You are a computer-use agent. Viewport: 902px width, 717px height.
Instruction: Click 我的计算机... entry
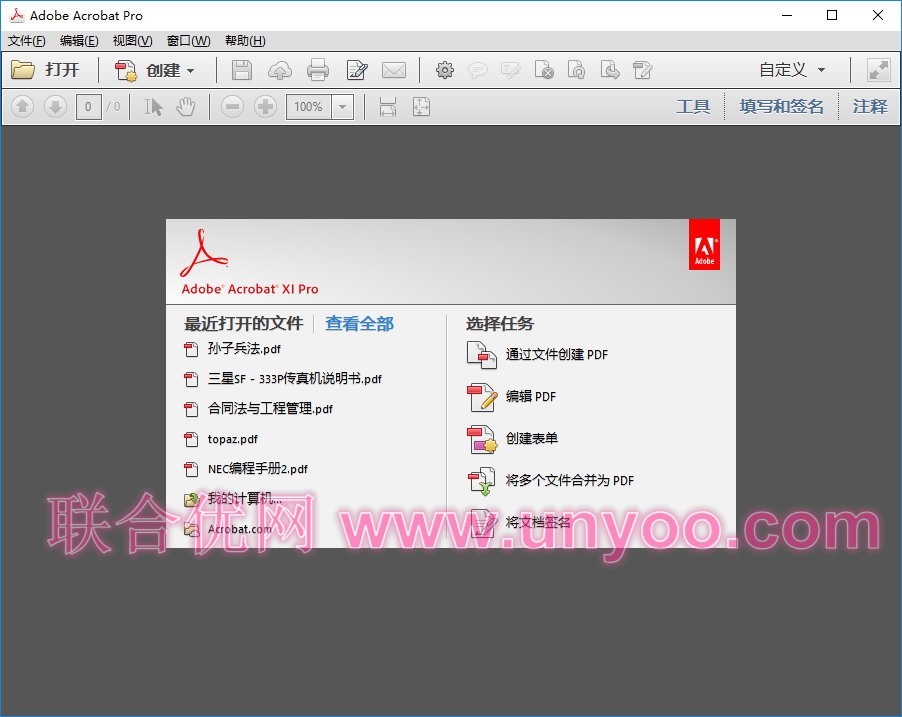point(233,499)
